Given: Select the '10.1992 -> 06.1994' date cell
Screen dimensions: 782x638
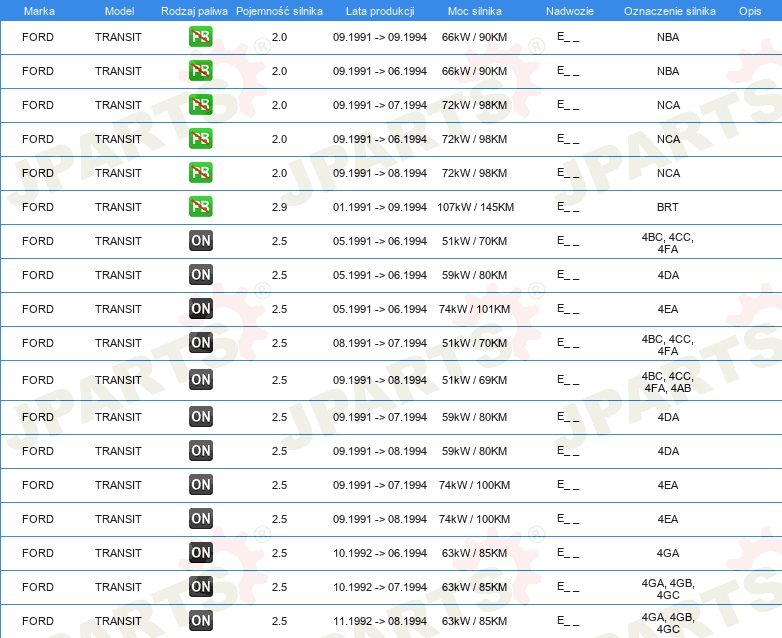Looking at the screenshot, I should pyautogui.click(x=380, y=553).
